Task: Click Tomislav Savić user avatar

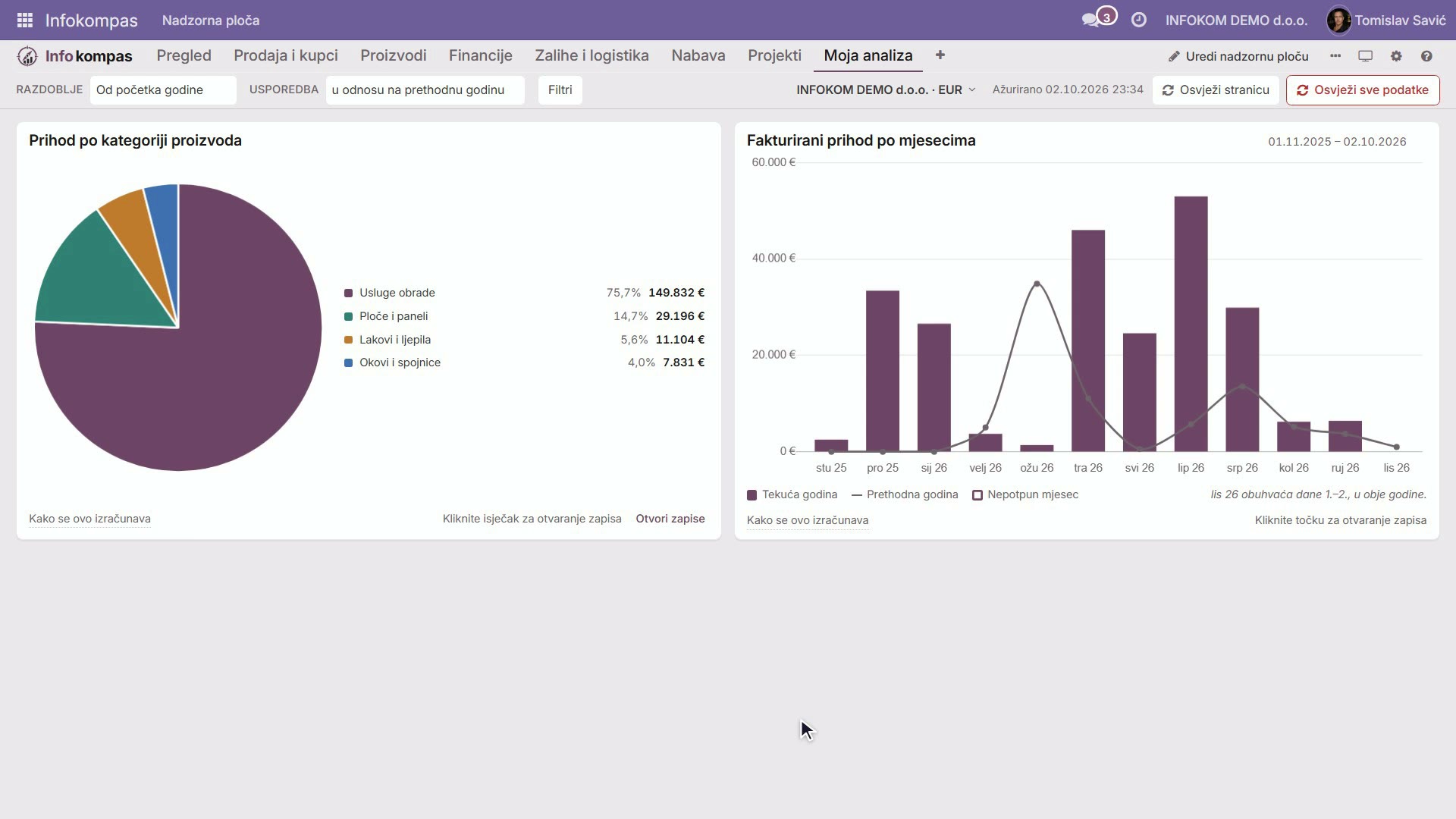Action: click(x=1338, y=20)
